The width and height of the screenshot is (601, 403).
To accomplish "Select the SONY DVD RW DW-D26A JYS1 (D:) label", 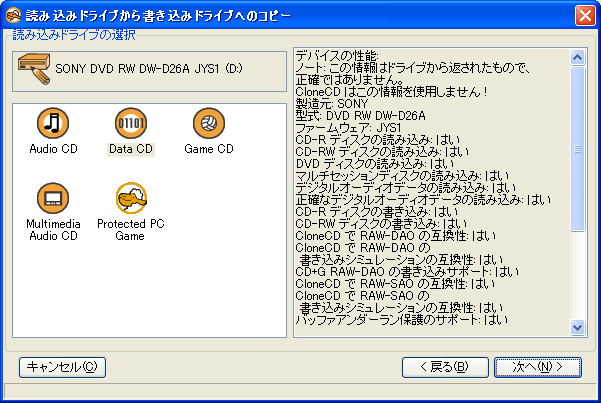I will click(149, 69).
